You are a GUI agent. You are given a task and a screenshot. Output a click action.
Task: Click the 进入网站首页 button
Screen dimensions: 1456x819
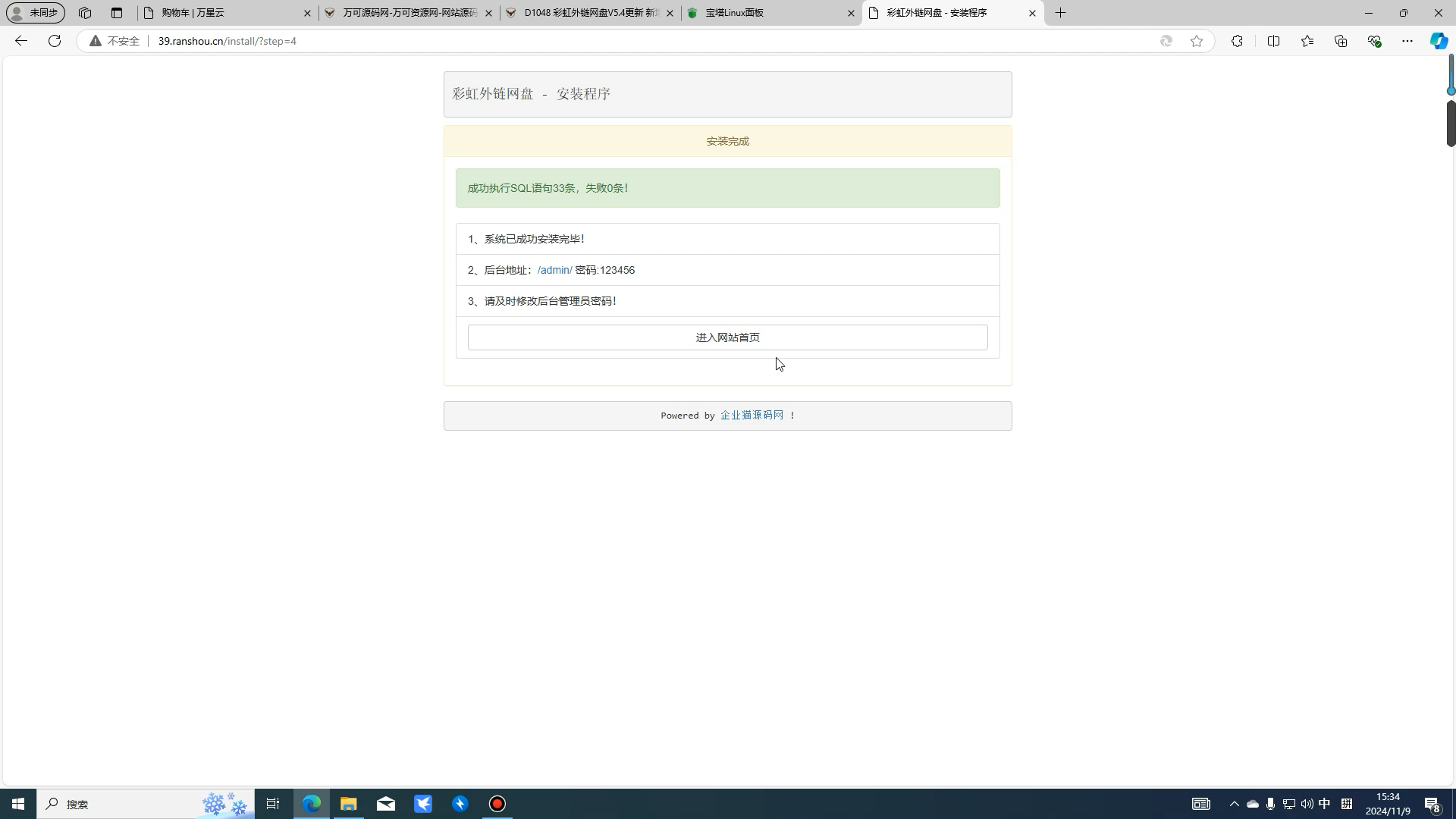(727, 337)
